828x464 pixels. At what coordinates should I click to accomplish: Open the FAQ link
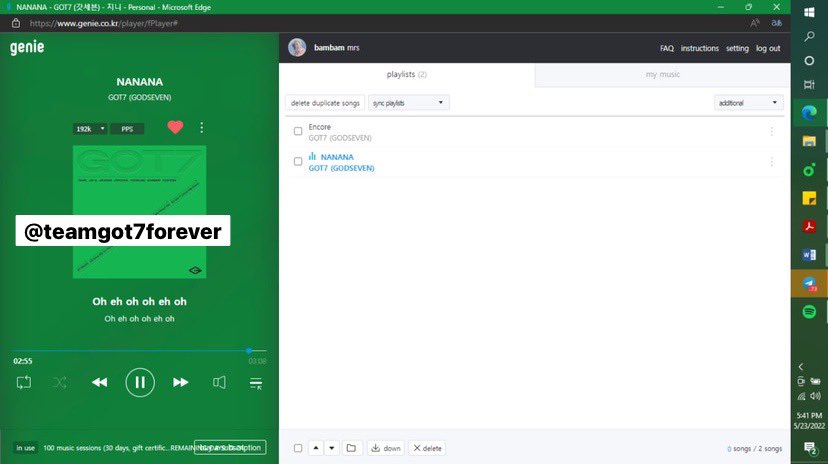(x=666, y=48)
